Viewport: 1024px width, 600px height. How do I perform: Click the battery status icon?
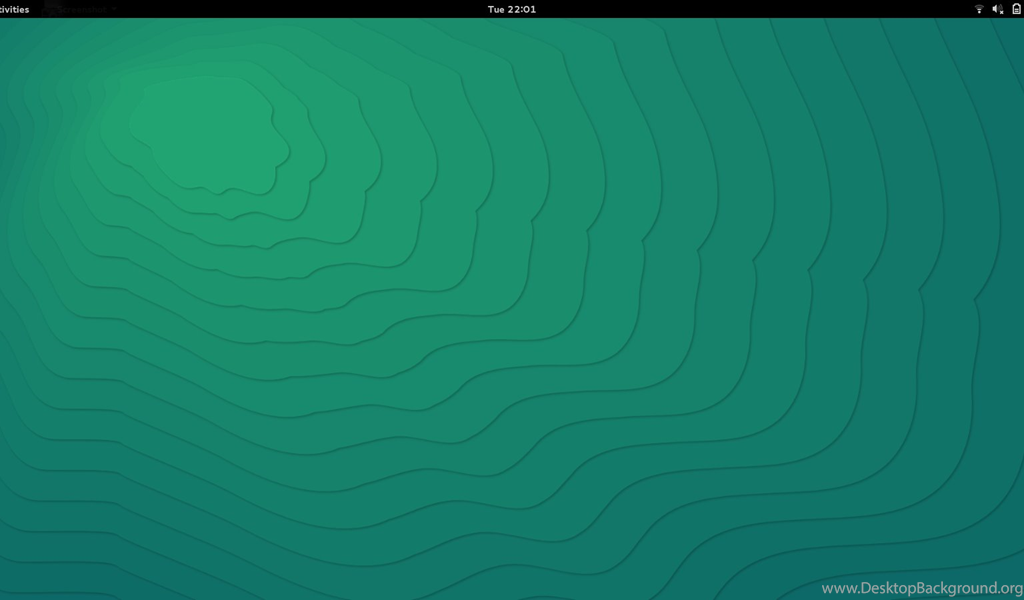pos(1017,9)
